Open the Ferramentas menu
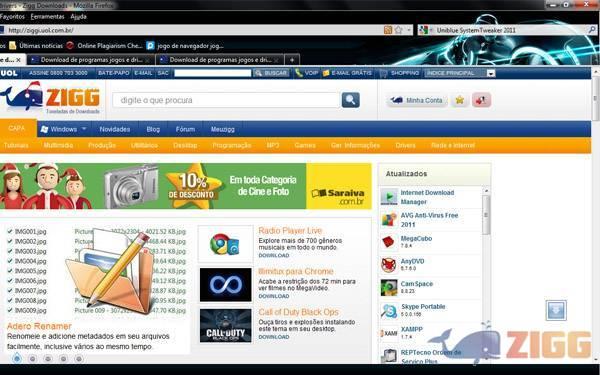Image resolution: width=600 pixels, height=375 pixels. (47, 16)
